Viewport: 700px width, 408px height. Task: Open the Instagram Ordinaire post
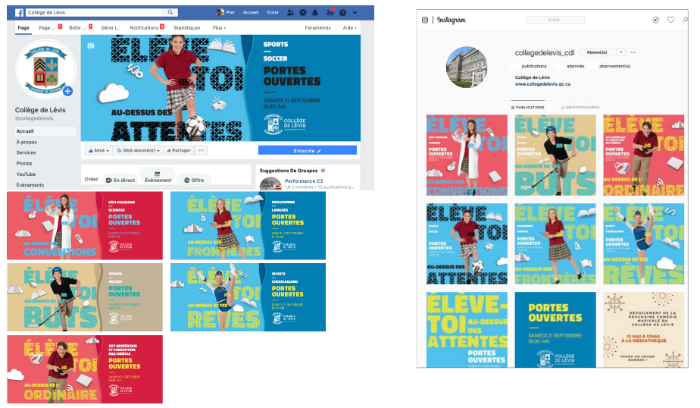coord(643,155)
